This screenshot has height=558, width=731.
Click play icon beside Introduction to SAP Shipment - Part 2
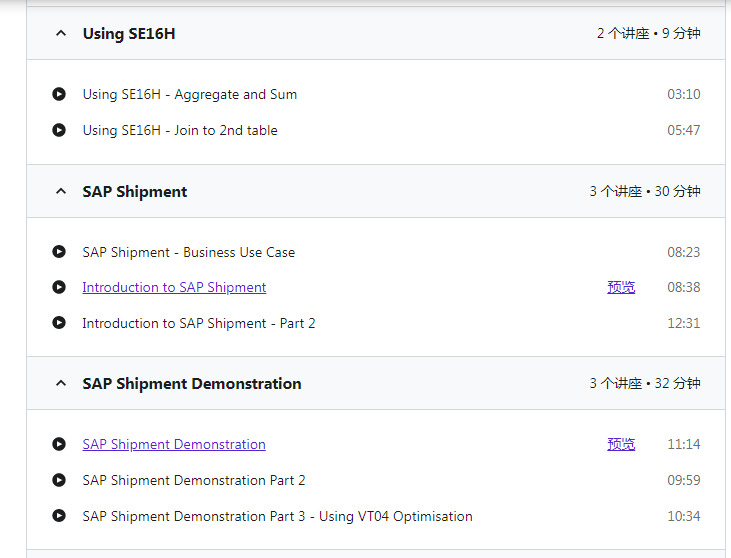59,323
